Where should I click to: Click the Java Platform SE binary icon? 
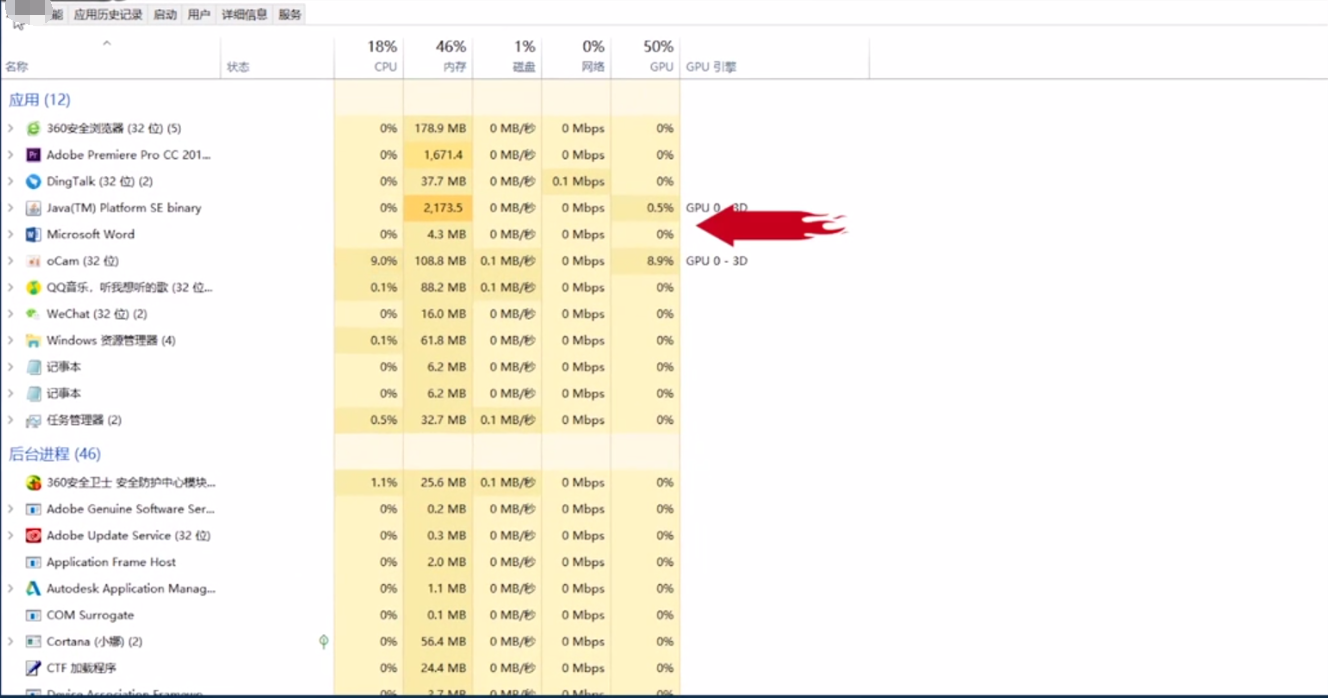click(x=33, y=208)
